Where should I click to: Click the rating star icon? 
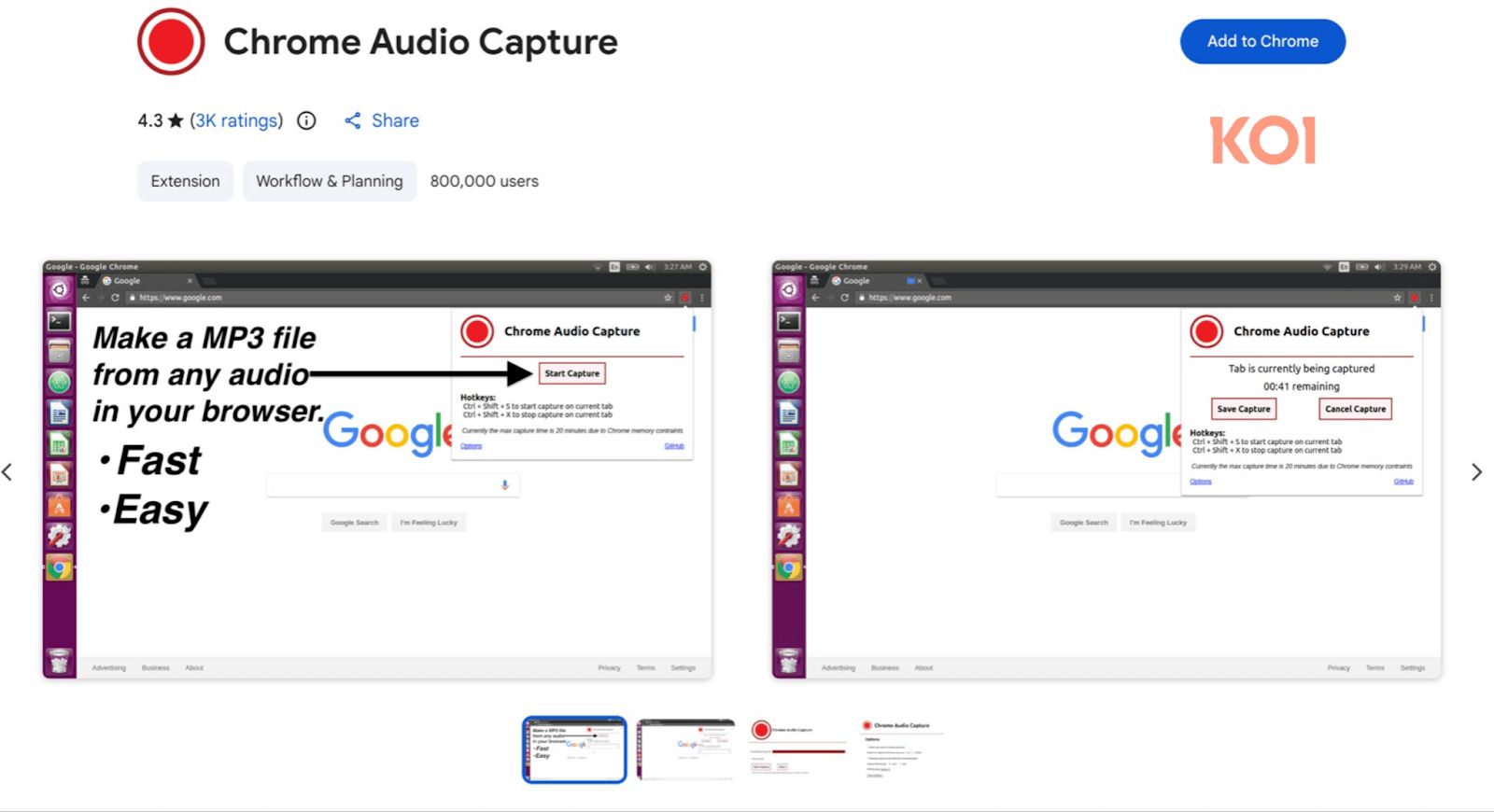coord(176,121)
